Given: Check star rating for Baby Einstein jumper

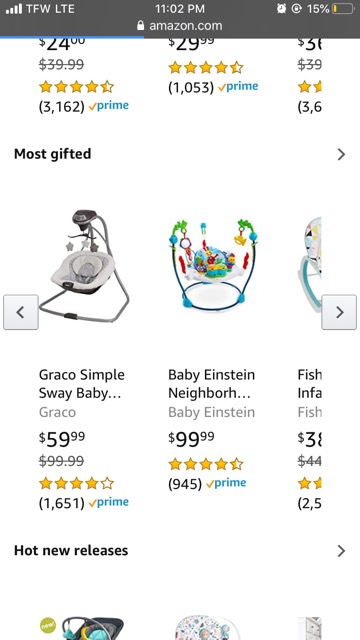Looking at the screenshot, I should click(x=206, y=464).
